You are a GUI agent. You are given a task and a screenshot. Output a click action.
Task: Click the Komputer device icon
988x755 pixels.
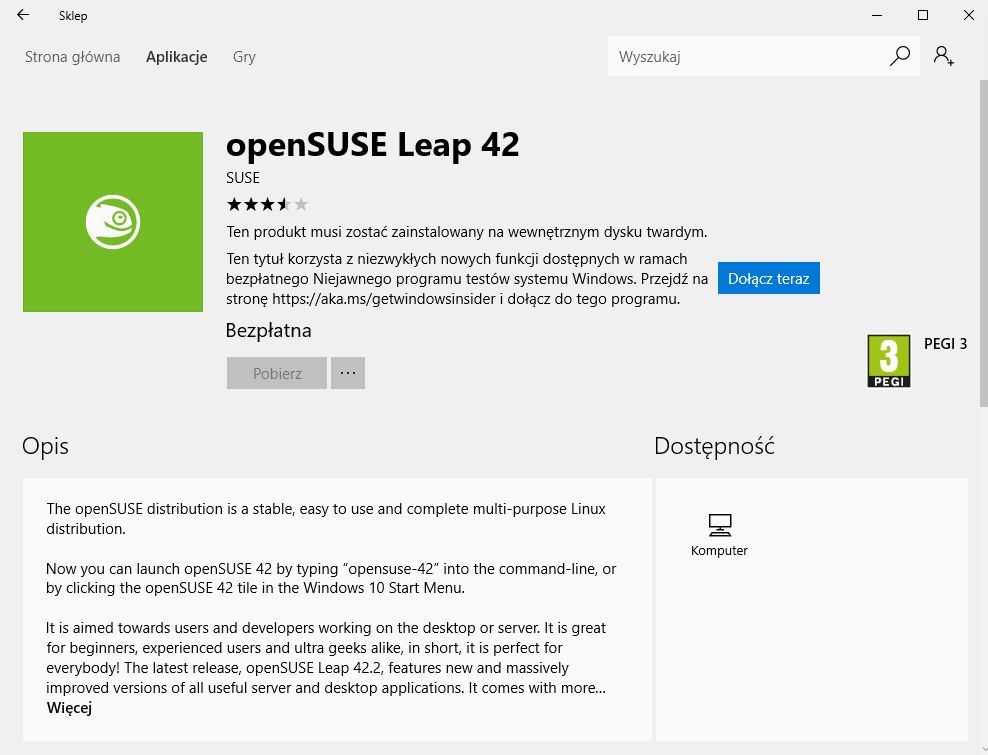click(x=719, y=524)
